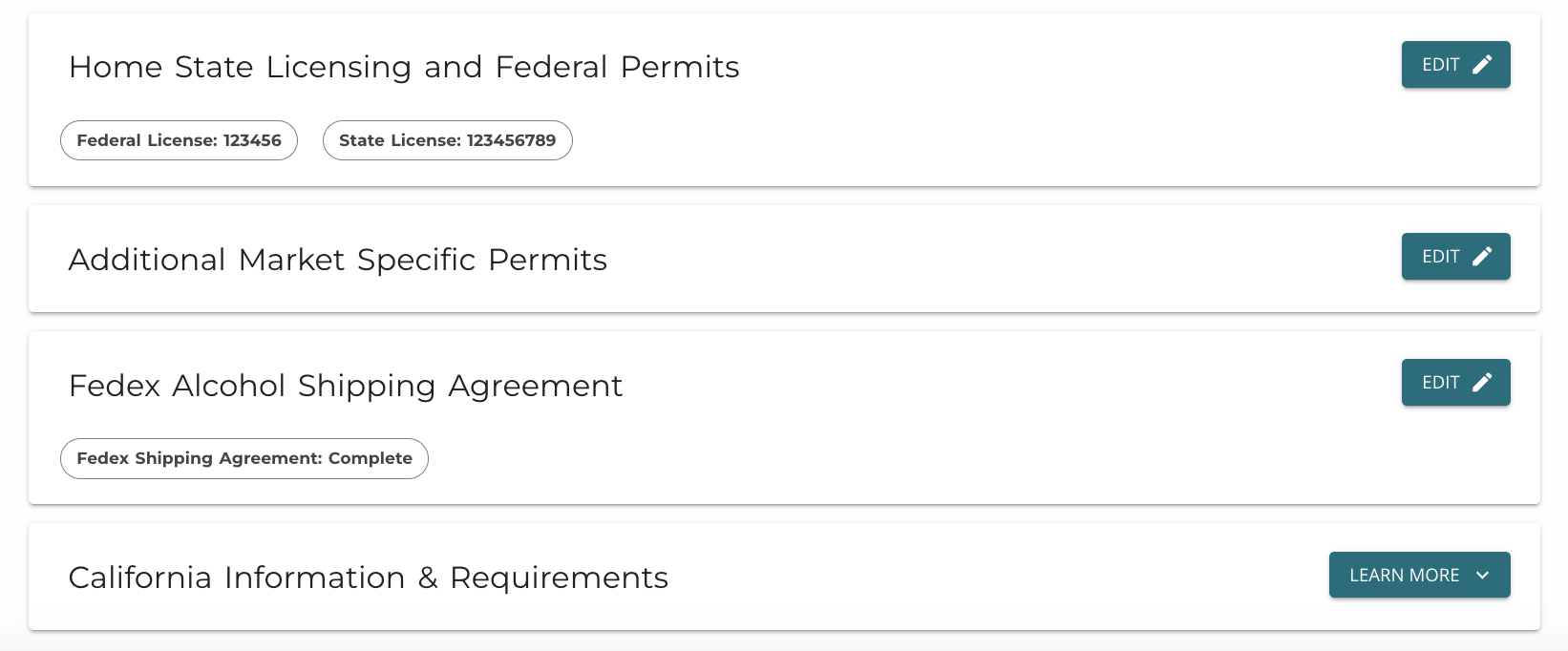Viewport: 1568px width, 651px height.
Task: Select the pencil icon beside Additional Market Permits
Action: (1483, 256)
